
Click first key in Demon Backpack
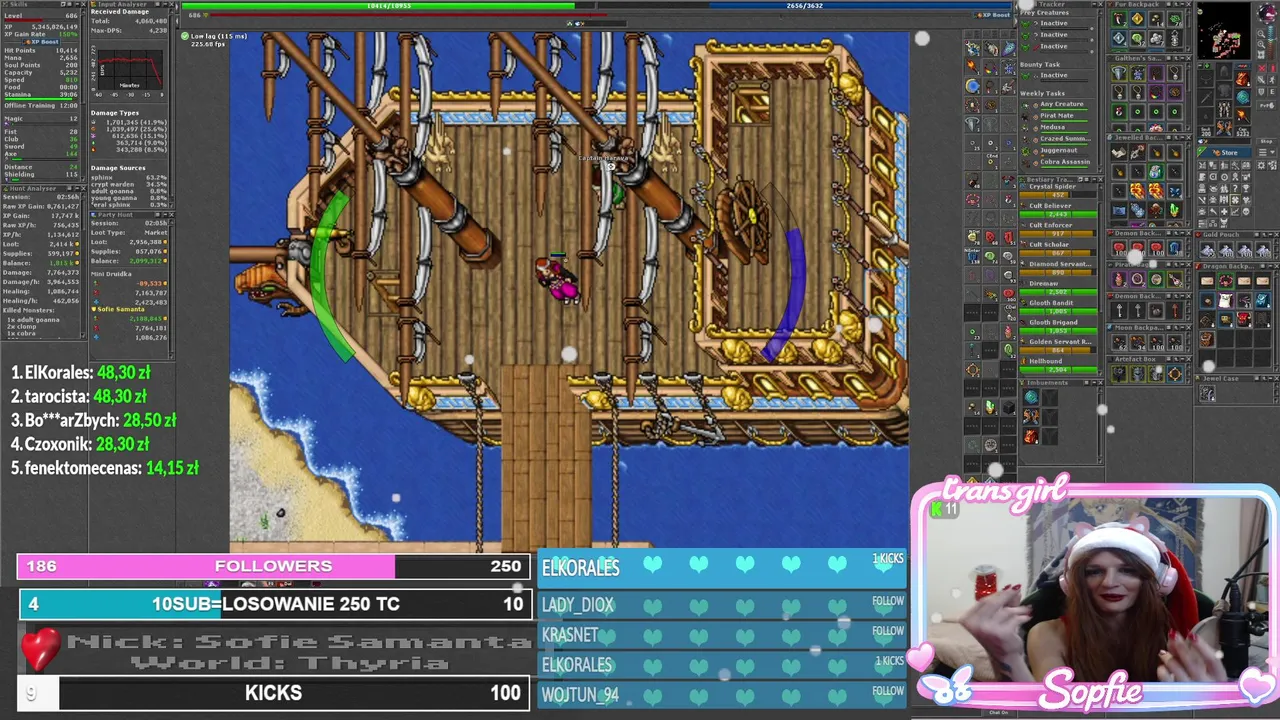1119,310
